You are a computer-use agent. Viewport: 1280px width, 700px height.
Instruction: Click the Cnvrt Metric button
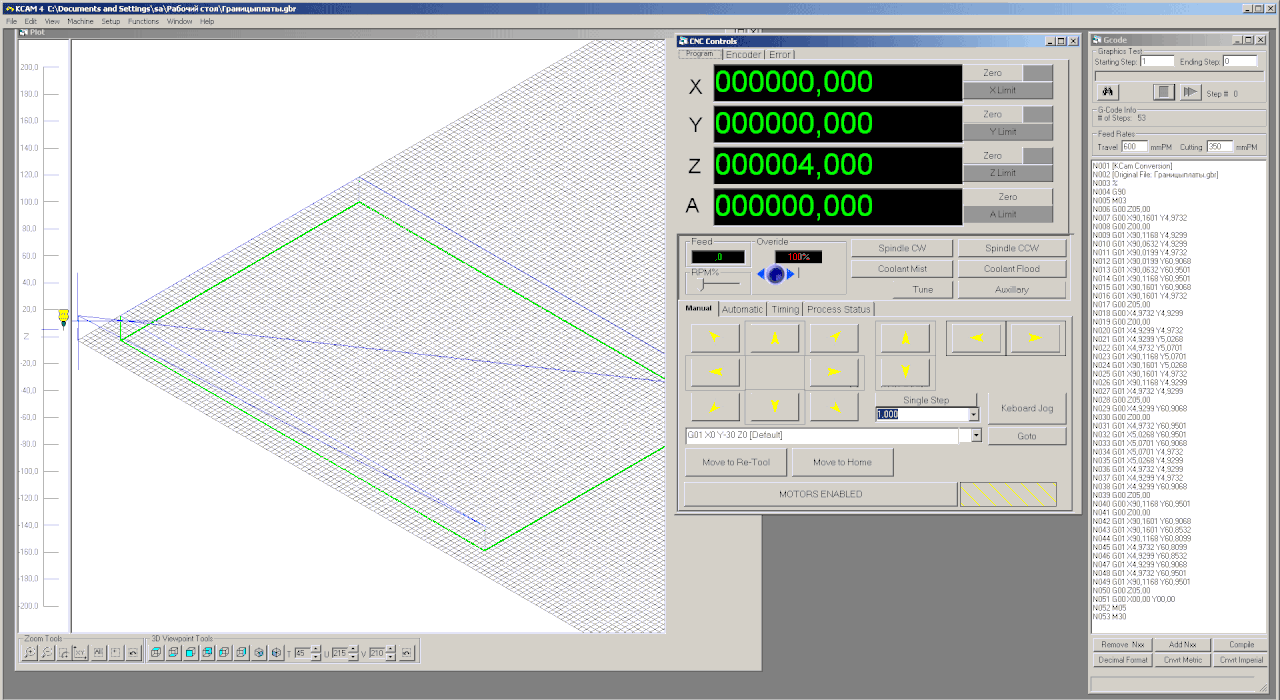tap(1183, 660)
